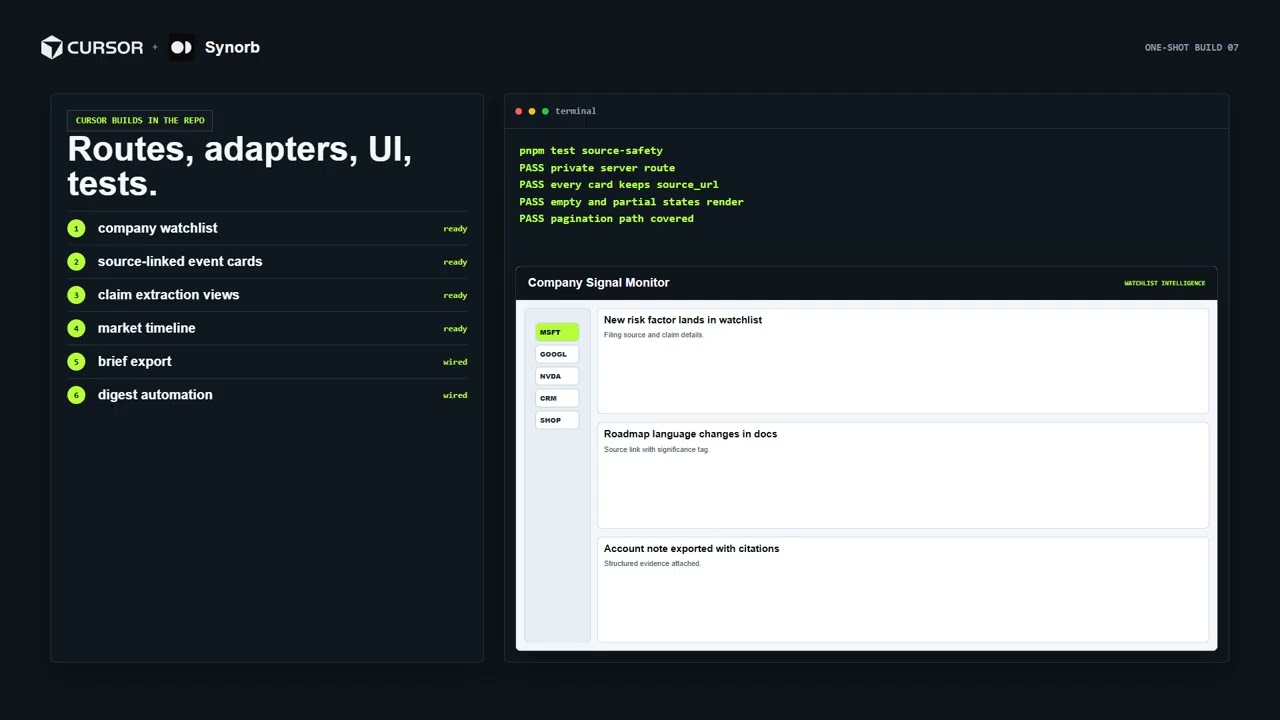Click PASS private server route line

pos(597,168)
